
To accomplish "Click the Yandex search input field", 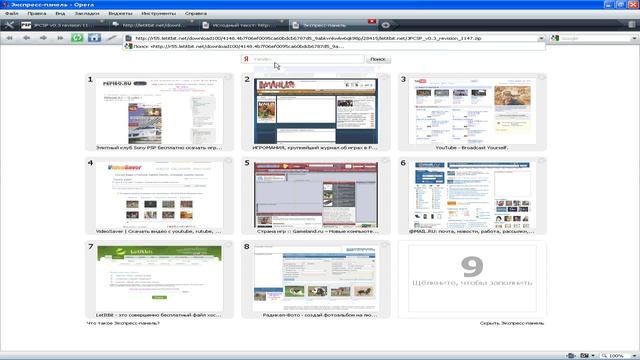I will [302, 59].
